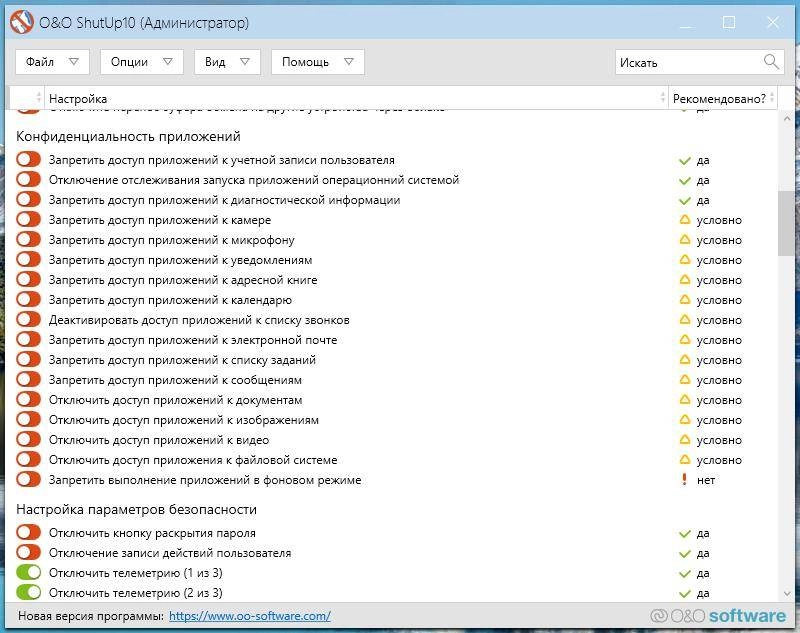800x633 pixels.
Task: Click 'Новая версия программы:' status text
Action: tap(91, 616)
